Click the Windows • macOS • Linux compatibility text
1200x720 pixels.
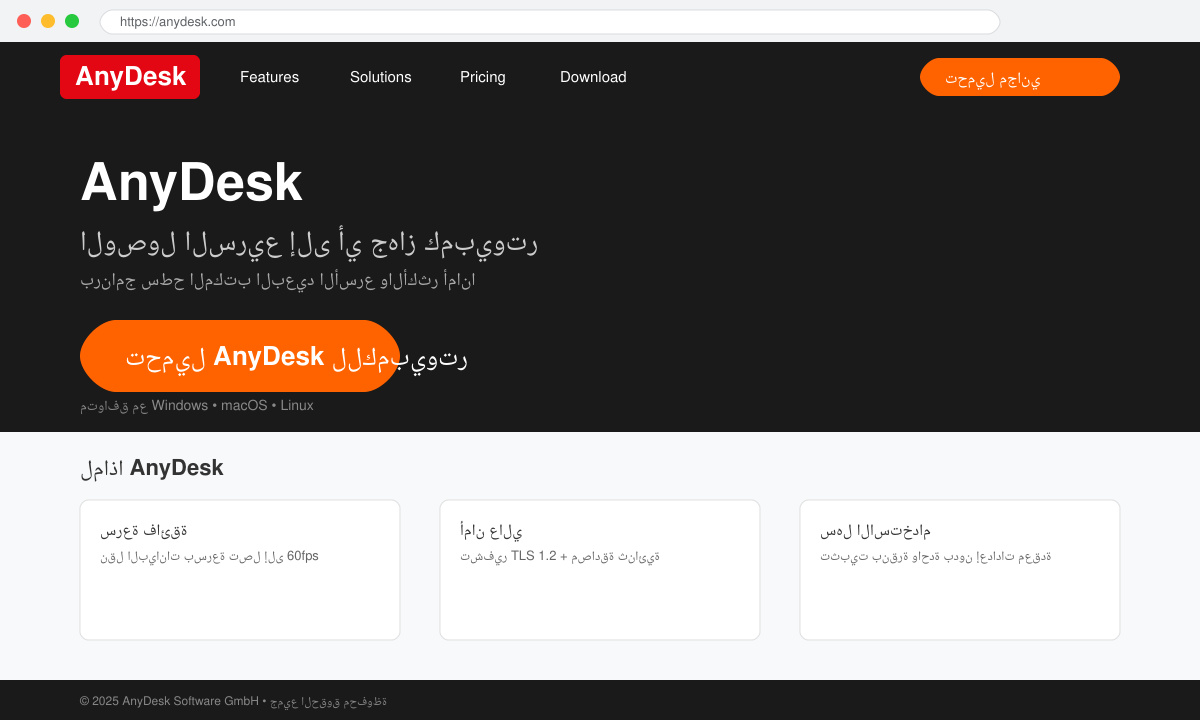point(197,406)
